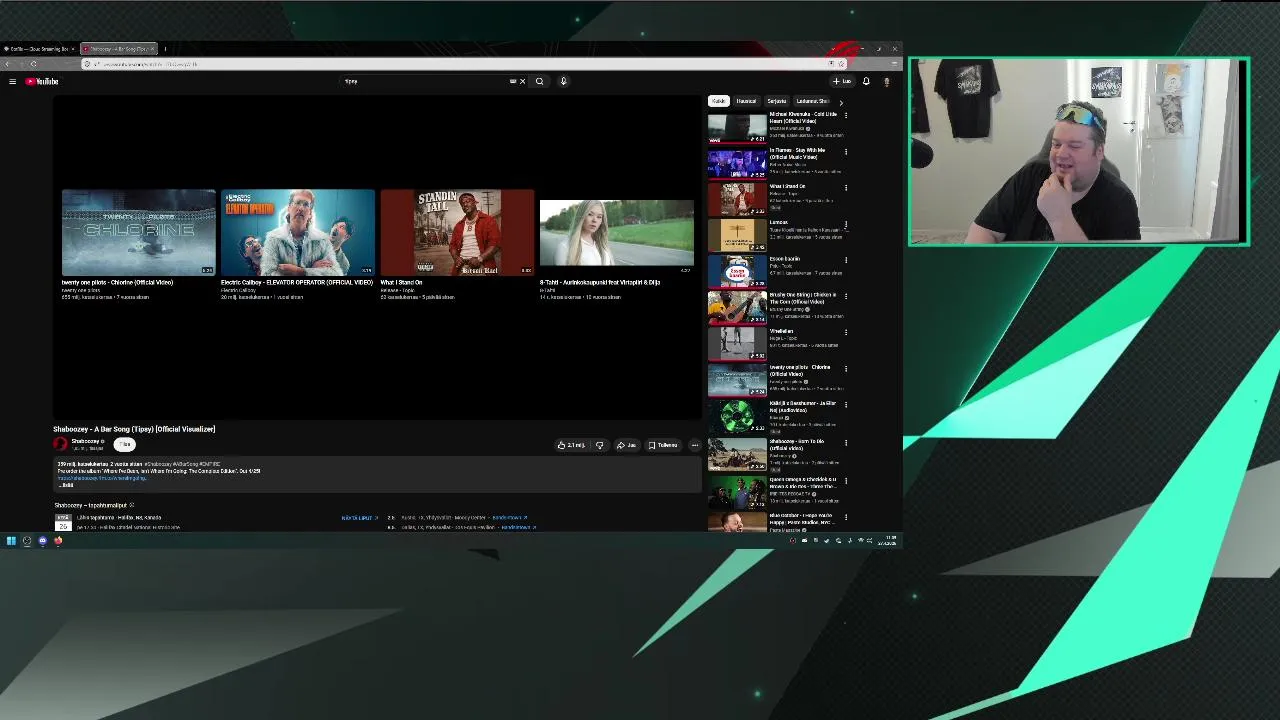
Task: Open the second Bandsintown ticket link
Action: click(x=518, y=527)
